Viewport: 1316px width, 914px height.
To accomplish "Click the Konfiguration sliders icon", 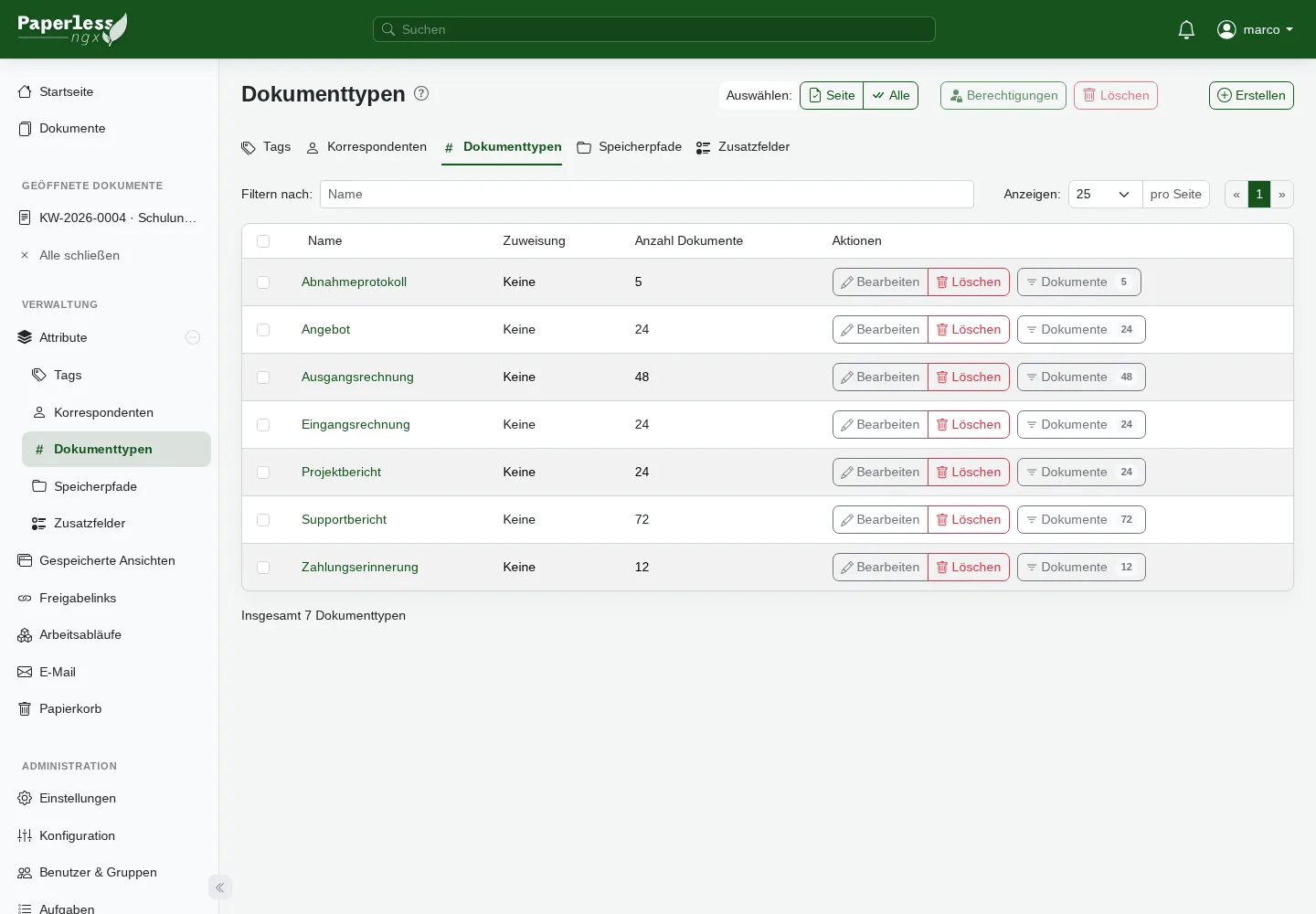I will pyautogui.click(x=25, y=835).
